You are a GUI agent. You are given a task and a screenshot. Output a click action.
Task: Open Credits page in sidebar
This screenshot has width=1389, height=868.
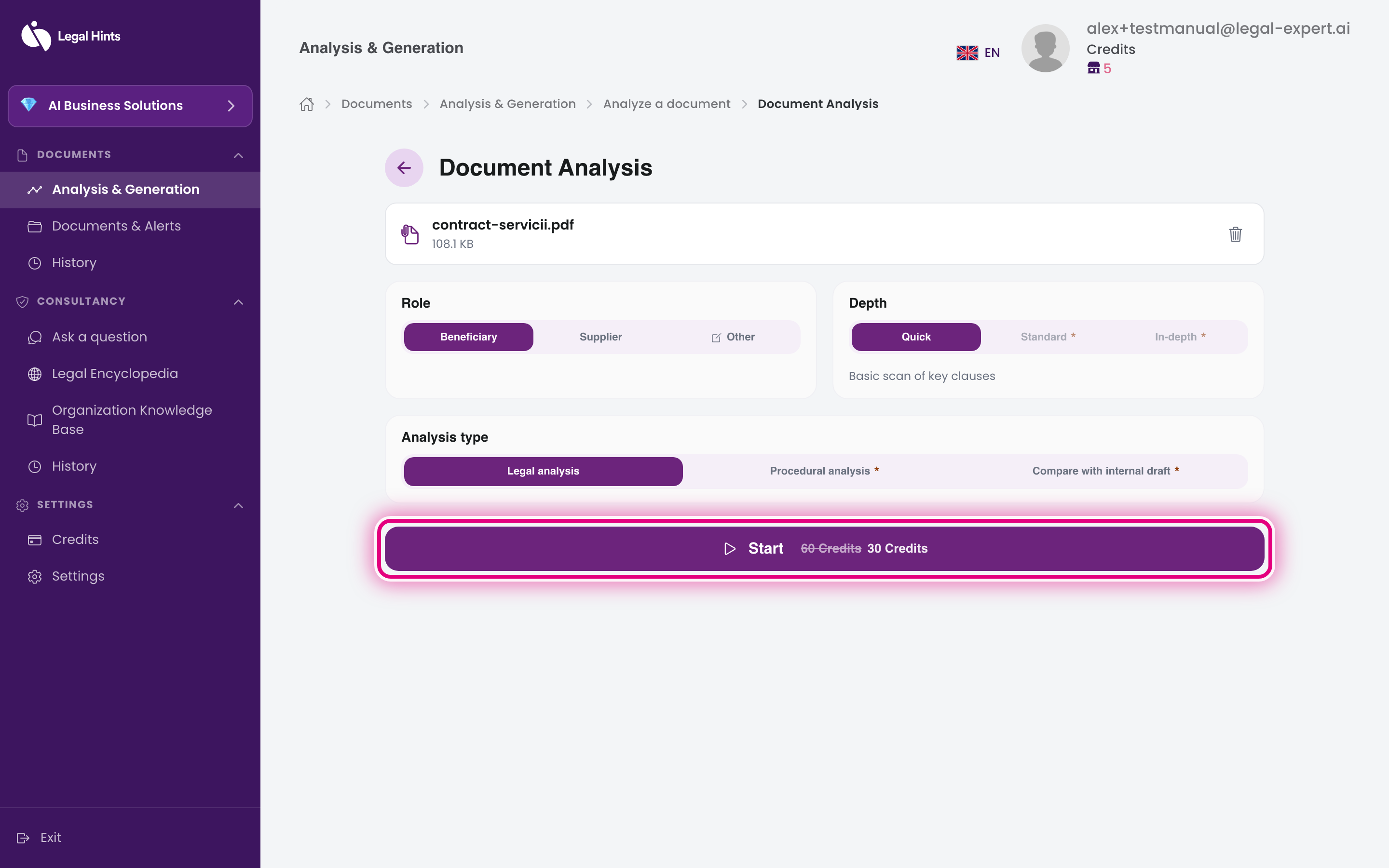130,540
